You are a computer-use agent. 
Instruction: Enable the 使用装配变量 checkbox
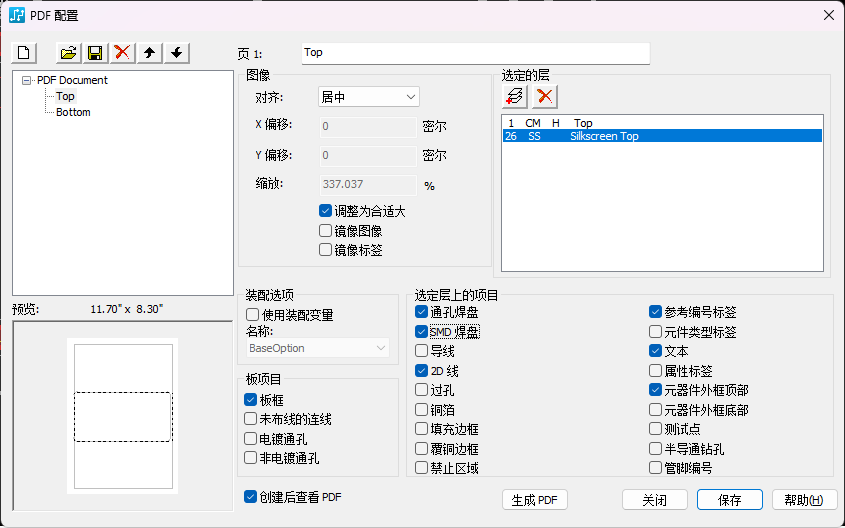253,315
